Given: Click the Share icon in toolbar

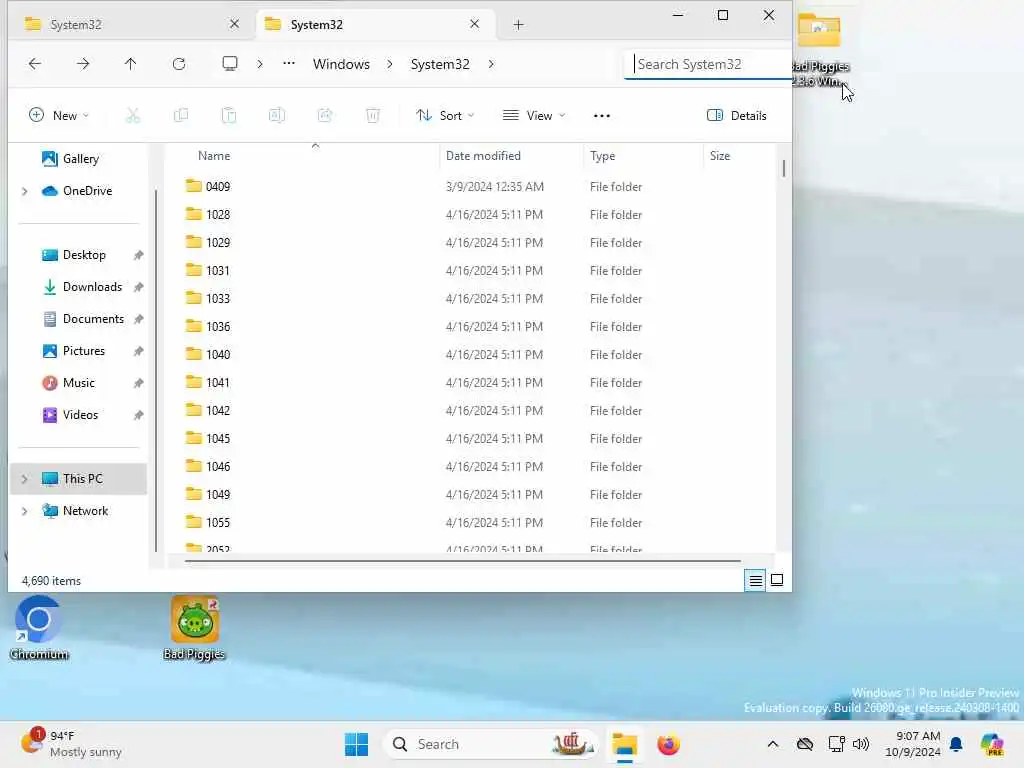Looking at the screenshot, I should click(325, 116).
